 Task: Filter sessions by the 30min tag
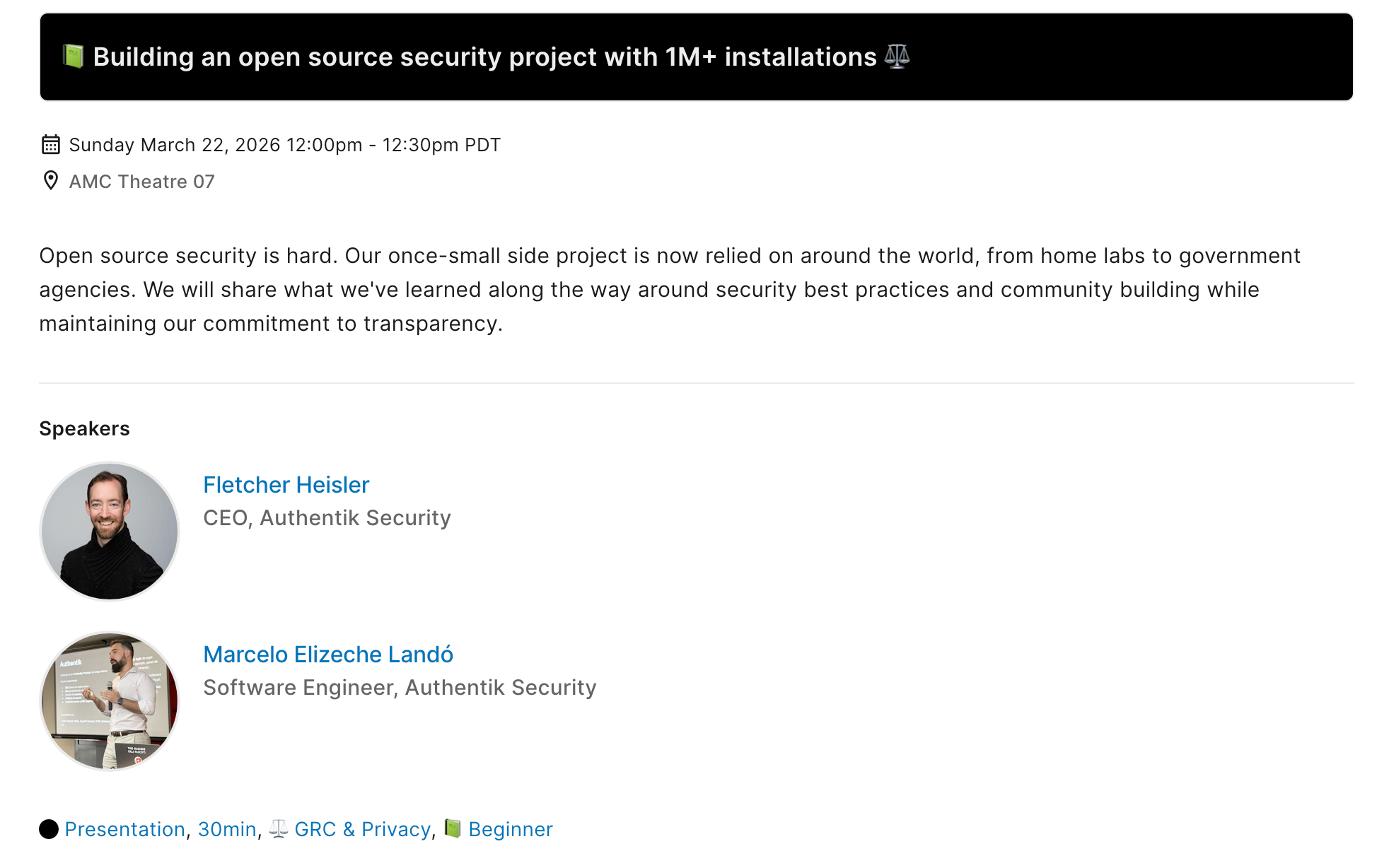pyautogui.click(x=227, y=829)
